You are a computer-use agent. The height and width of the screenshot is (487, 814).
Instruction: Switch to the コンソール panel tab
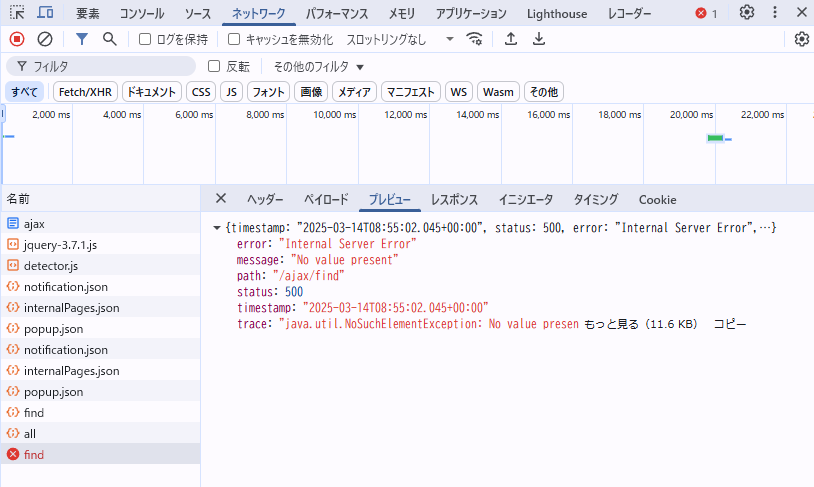pos(142,14)
